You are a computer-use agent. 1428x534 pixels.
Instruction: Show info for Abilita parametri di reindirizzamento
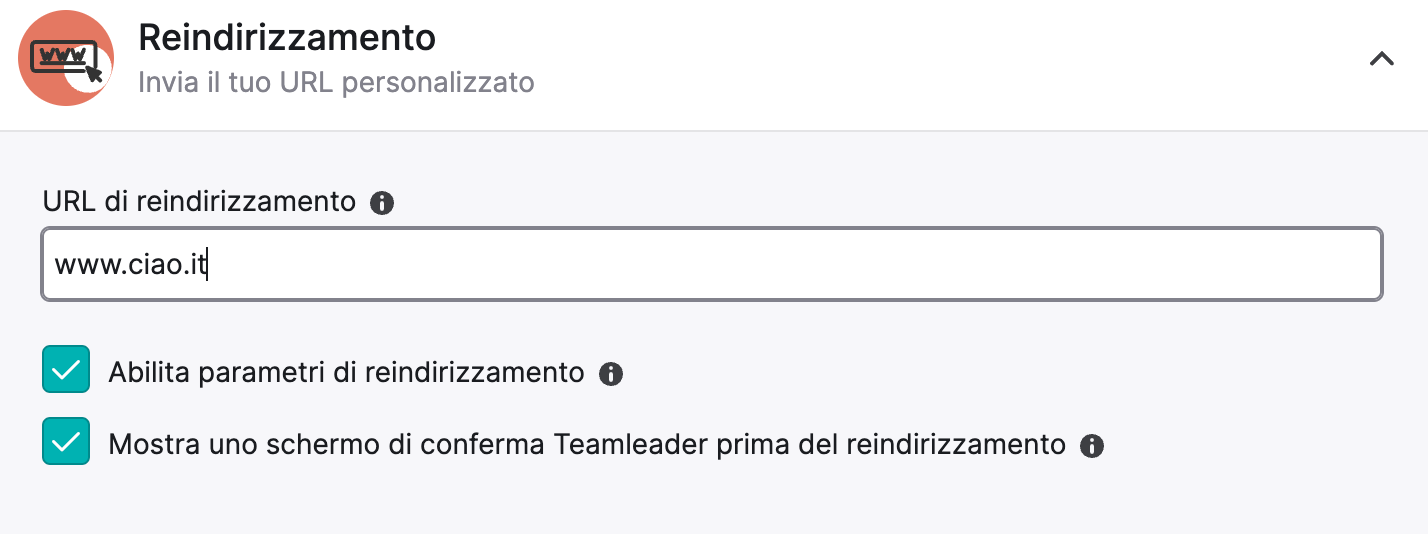(x=611, y=374)
